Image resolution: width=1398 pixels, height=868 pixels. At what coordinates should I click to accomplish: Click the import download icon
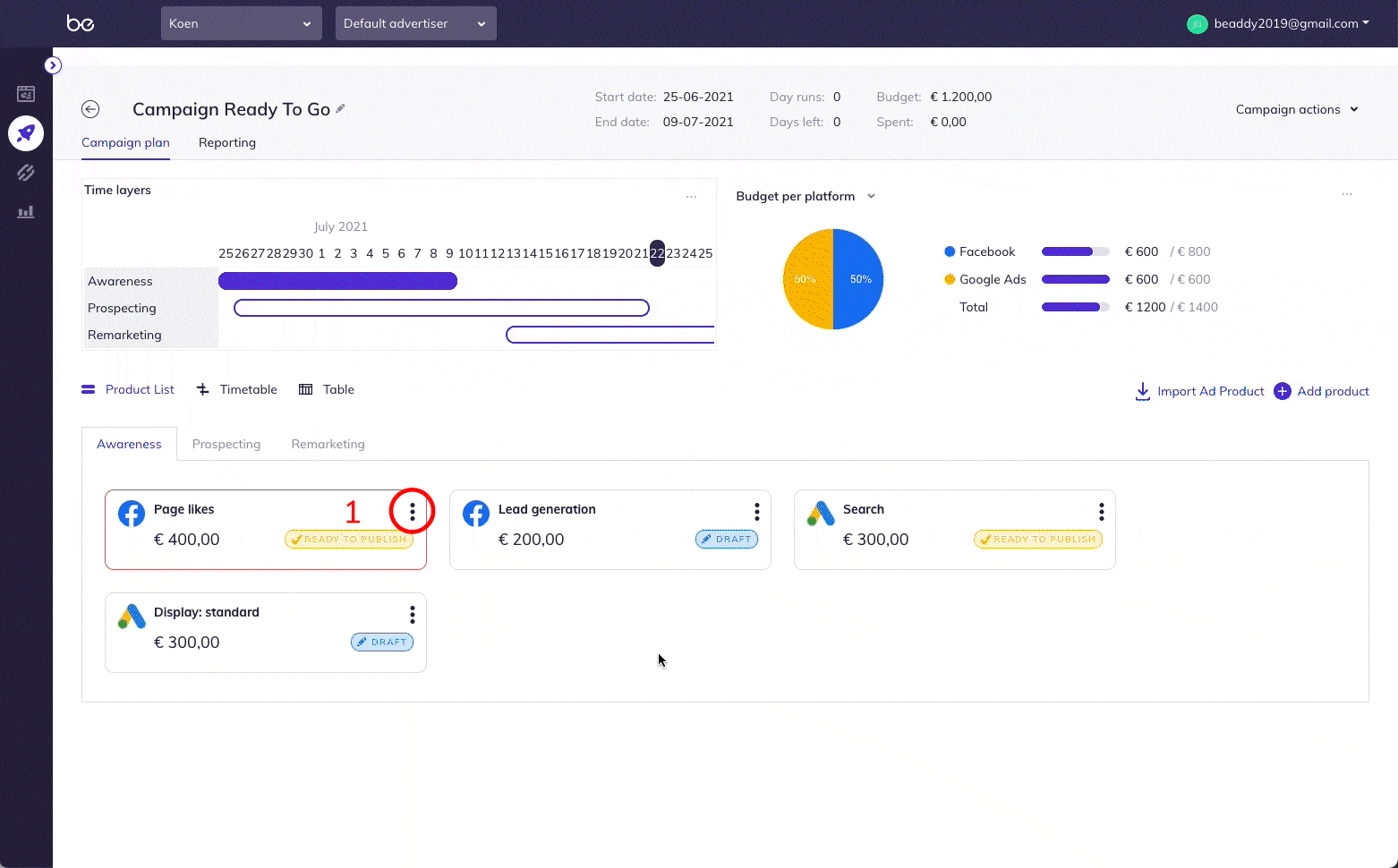[1143, 391]
